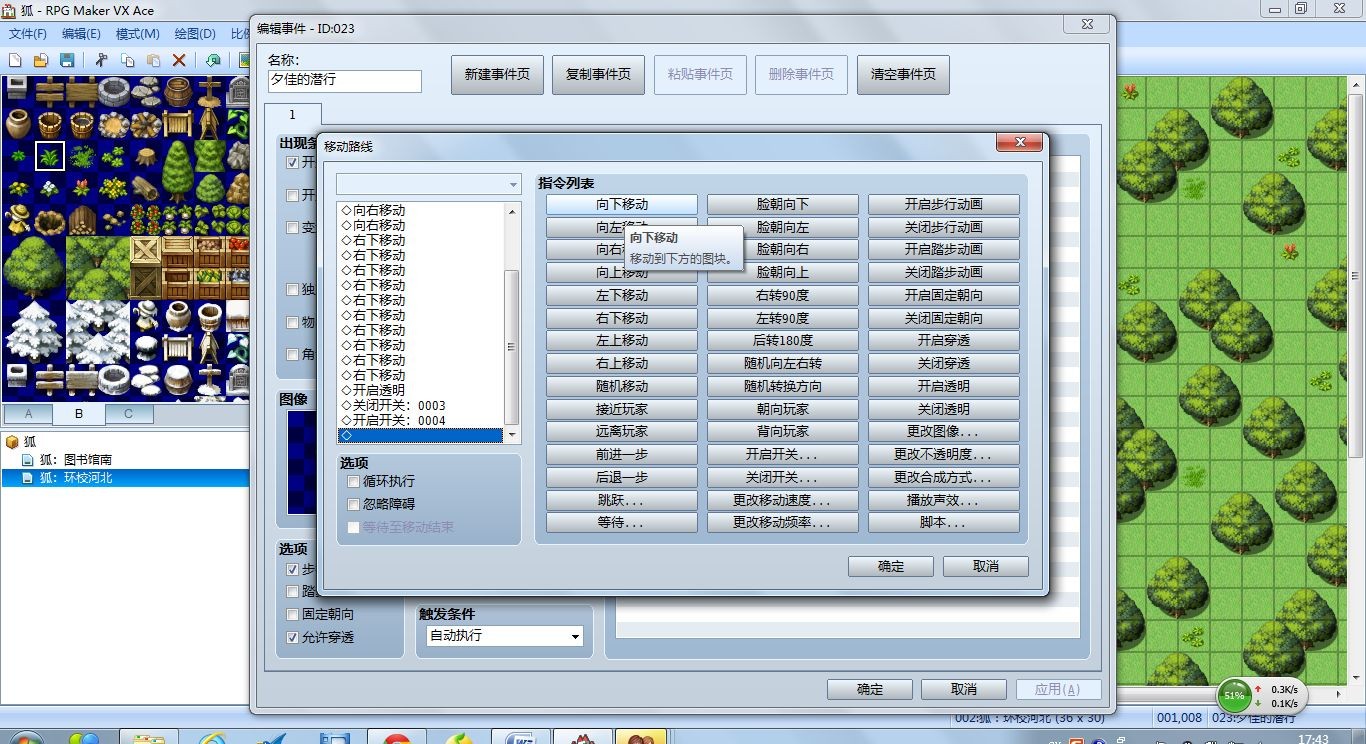
Task: Pick the wooden barrel tile in palette
Action: [178, 92]
